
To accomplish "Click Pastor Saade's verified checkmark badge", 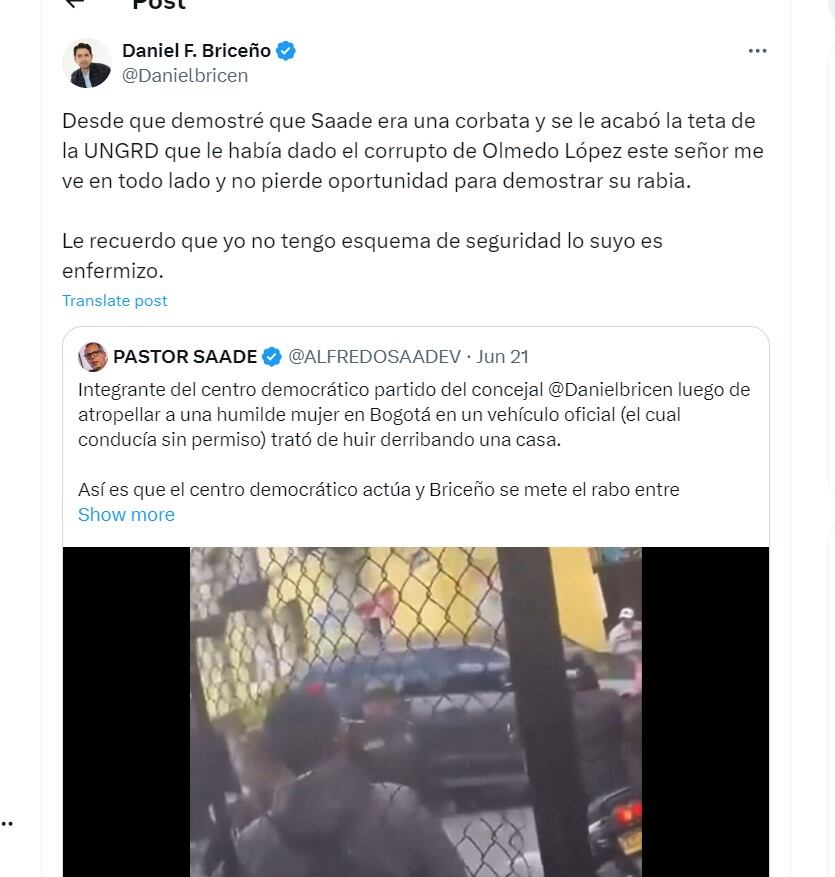I will [x=272, y=357].
